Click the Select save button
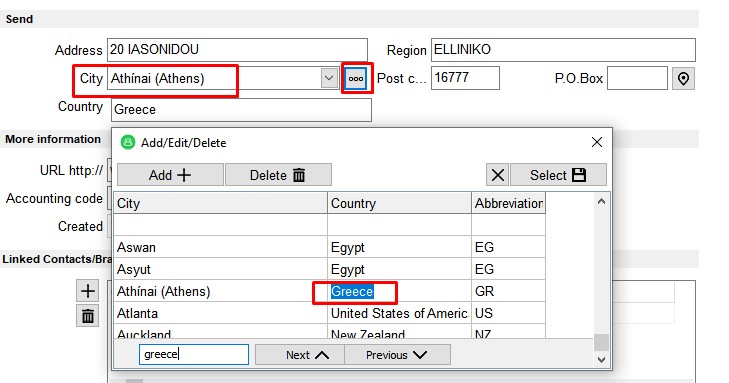This screenshot has width=729, height=383. pyautogui.click(x=558, y=175)
